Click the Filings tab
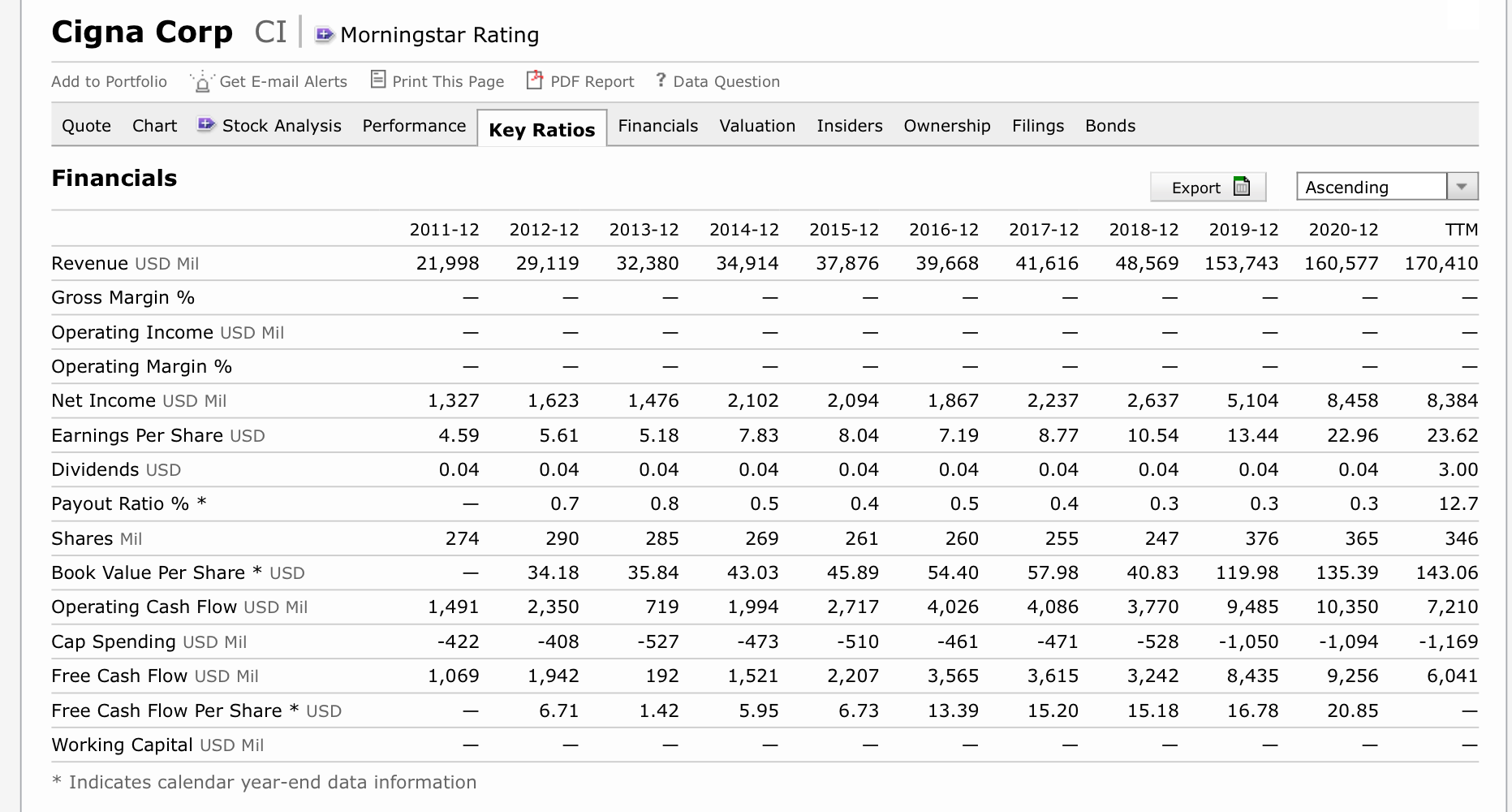The image size is (1512, 812). click(x=1037, y=126)
